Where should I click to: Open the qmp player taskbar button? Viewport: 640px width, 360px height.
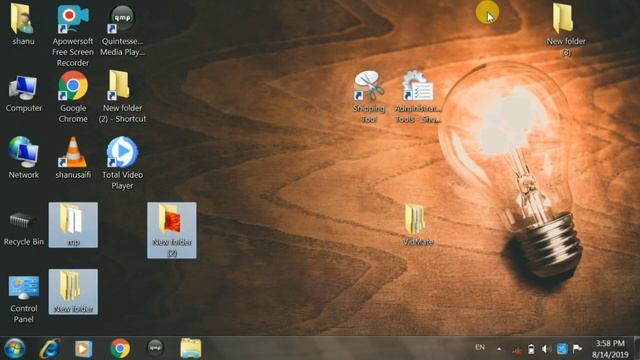tap(155, 348)
